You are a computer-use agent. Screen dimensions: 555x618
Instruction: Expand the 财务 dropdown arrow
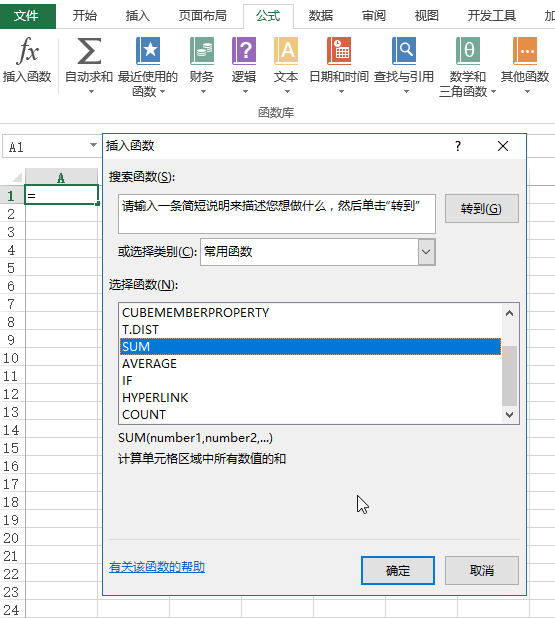pyautogui.click(x=203, y=91)
